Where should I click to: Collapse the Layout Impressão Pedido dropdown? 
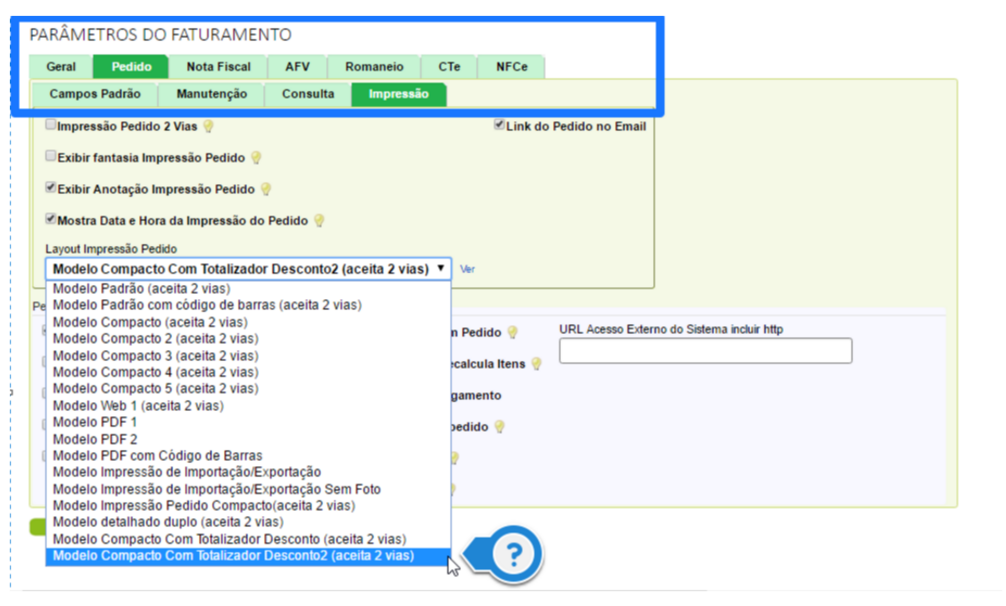point(248,269)
